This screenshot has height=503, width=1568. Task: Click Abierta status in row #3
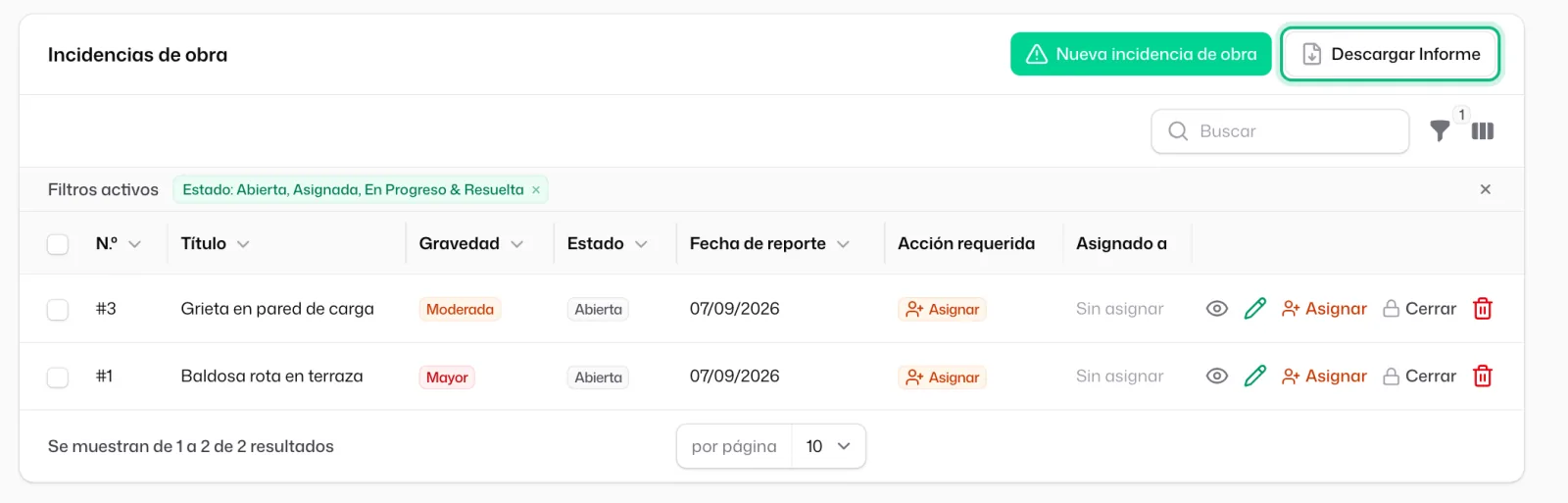(x=598, y=310)
